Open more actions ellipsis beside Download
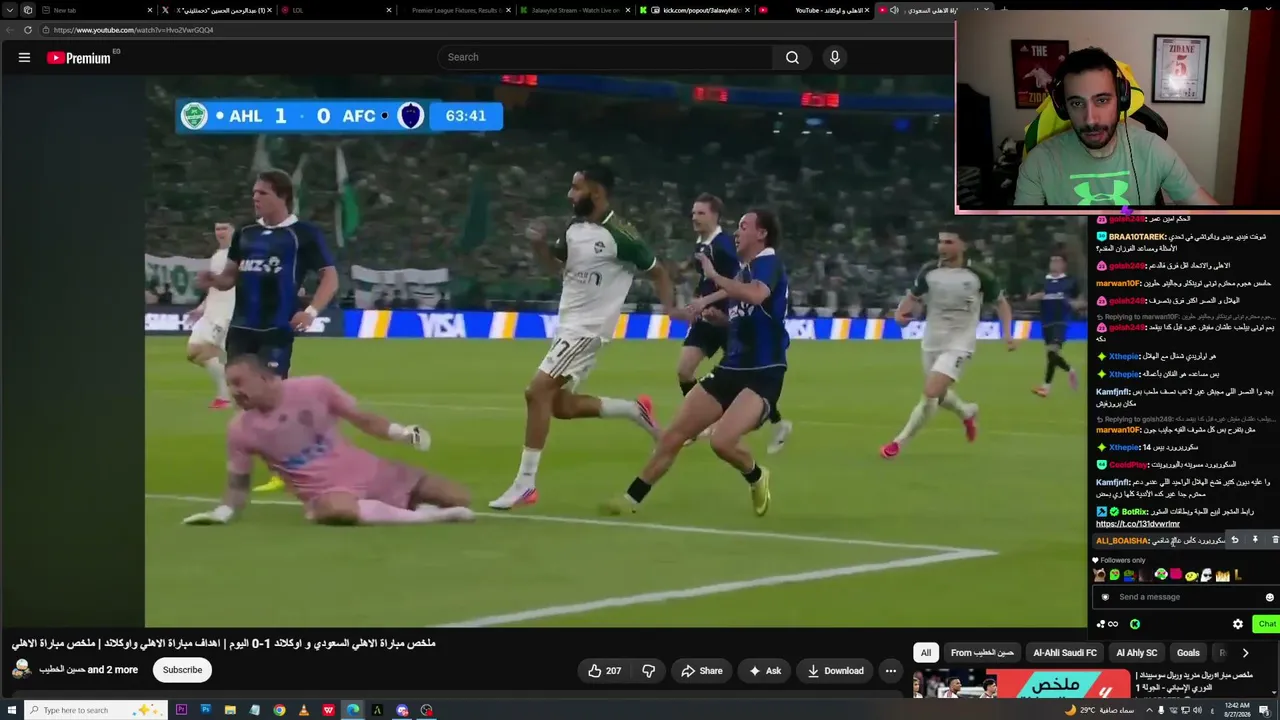 890,670
